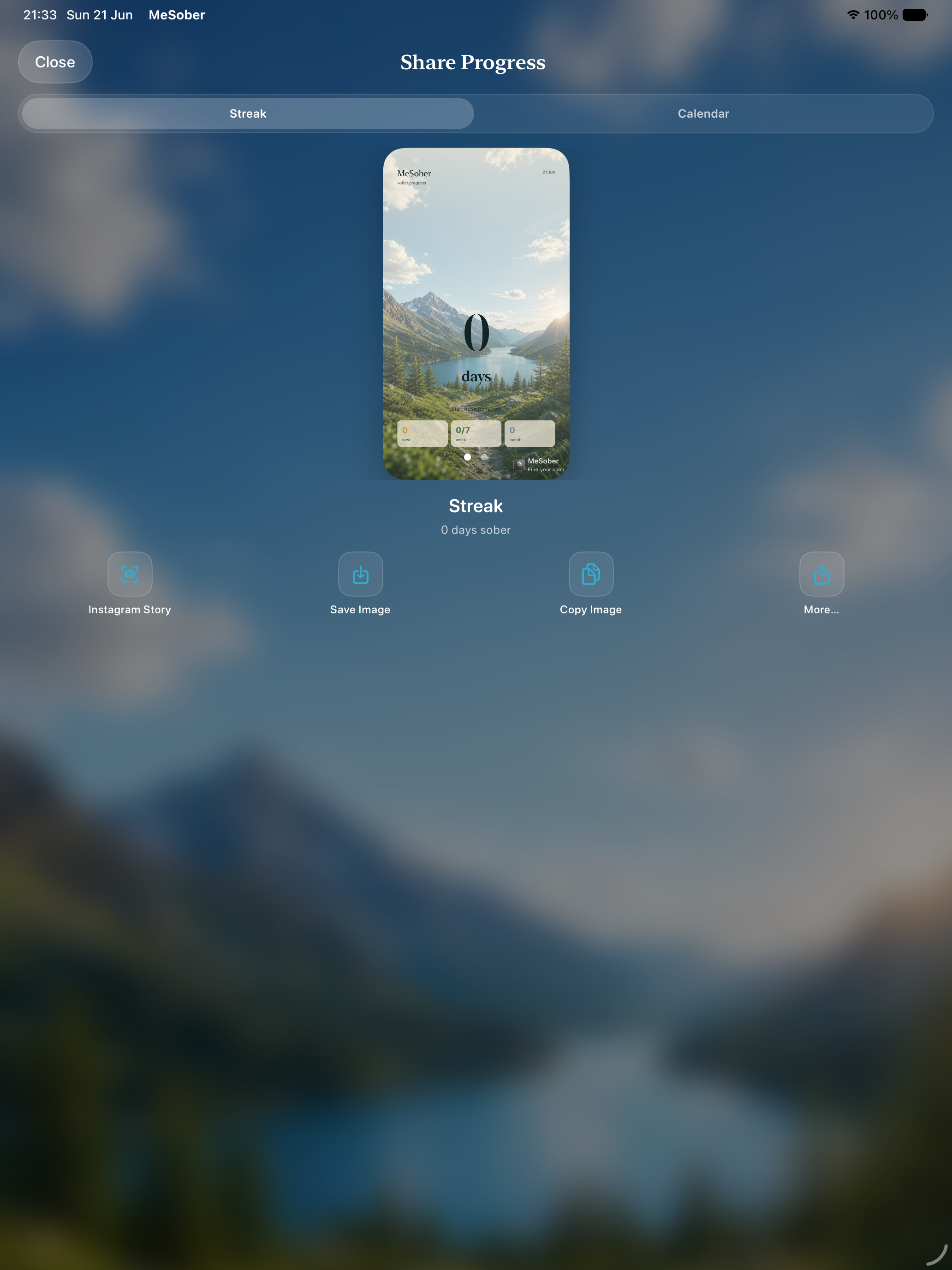
Task: Switch to the Calendar tab
Action: (x=703, y=114)
